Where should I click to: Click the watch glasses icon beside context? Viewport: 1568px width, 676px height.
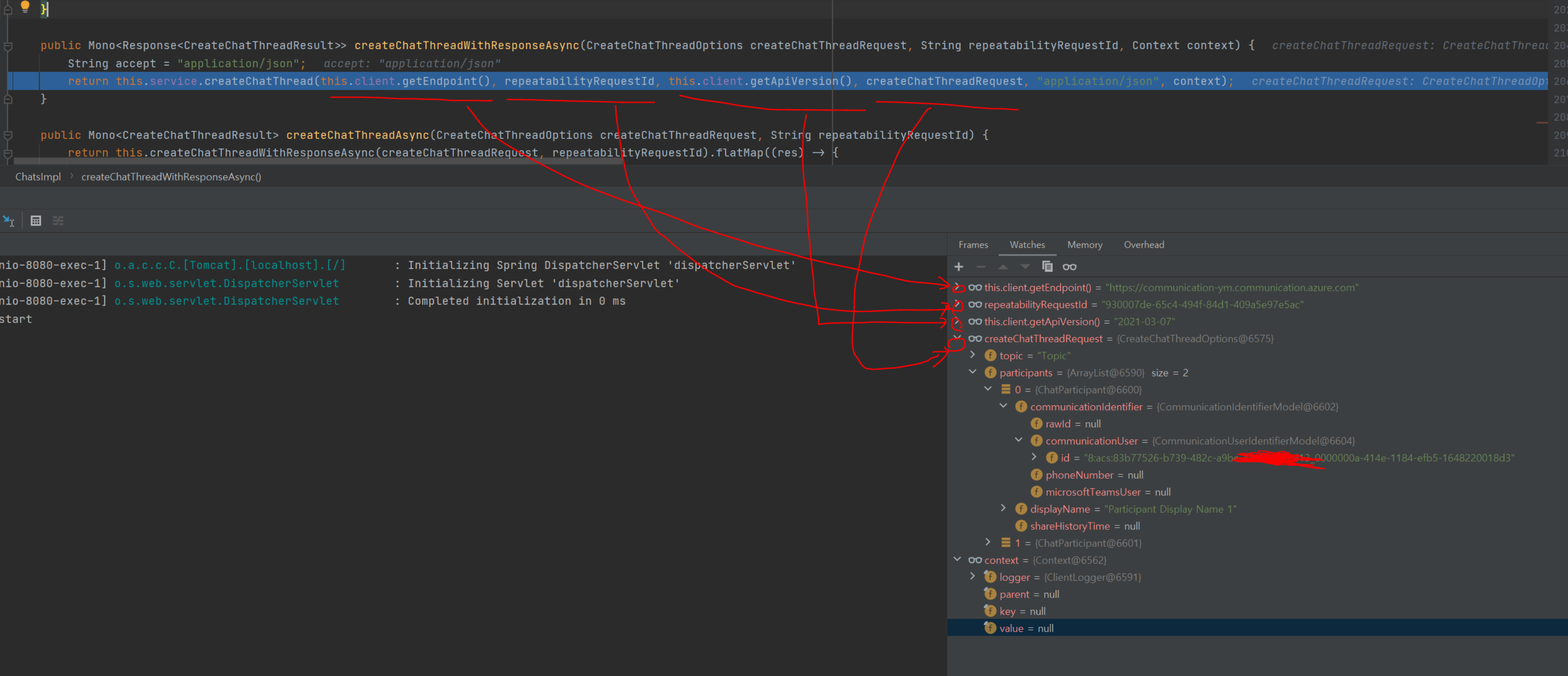click(975, 560)
